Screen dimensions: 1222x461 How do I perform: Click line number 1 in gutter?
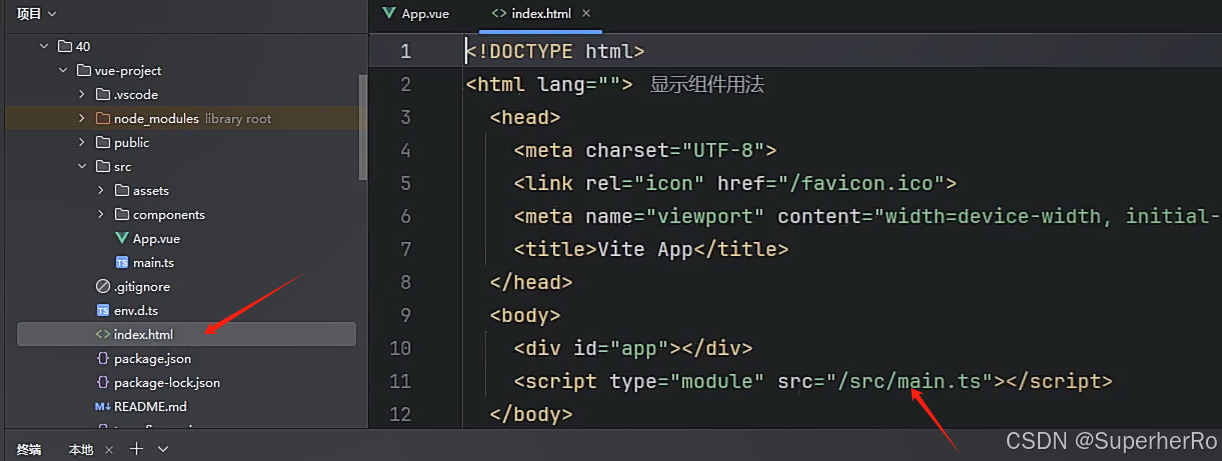coord(405,51)
